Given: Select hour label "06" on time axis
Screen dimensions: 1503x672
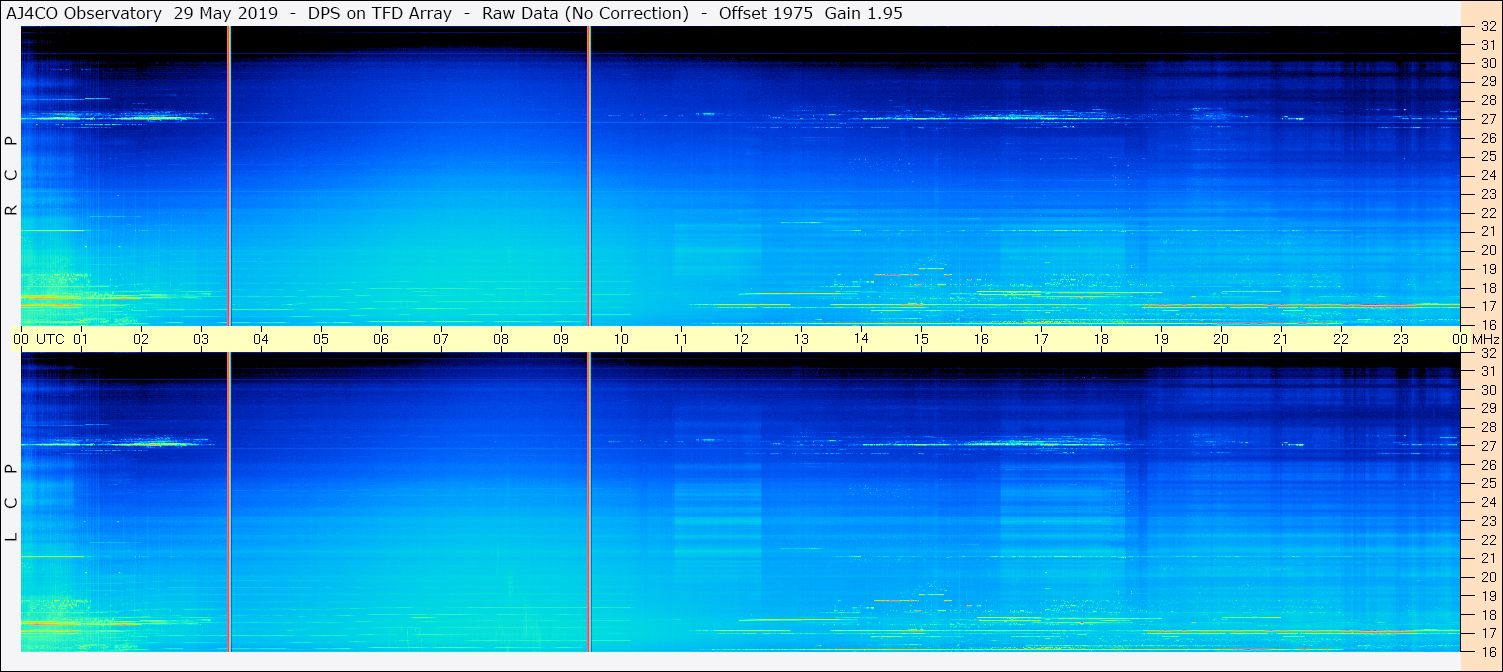Looking at the screenshot, I should pos(381,339).
